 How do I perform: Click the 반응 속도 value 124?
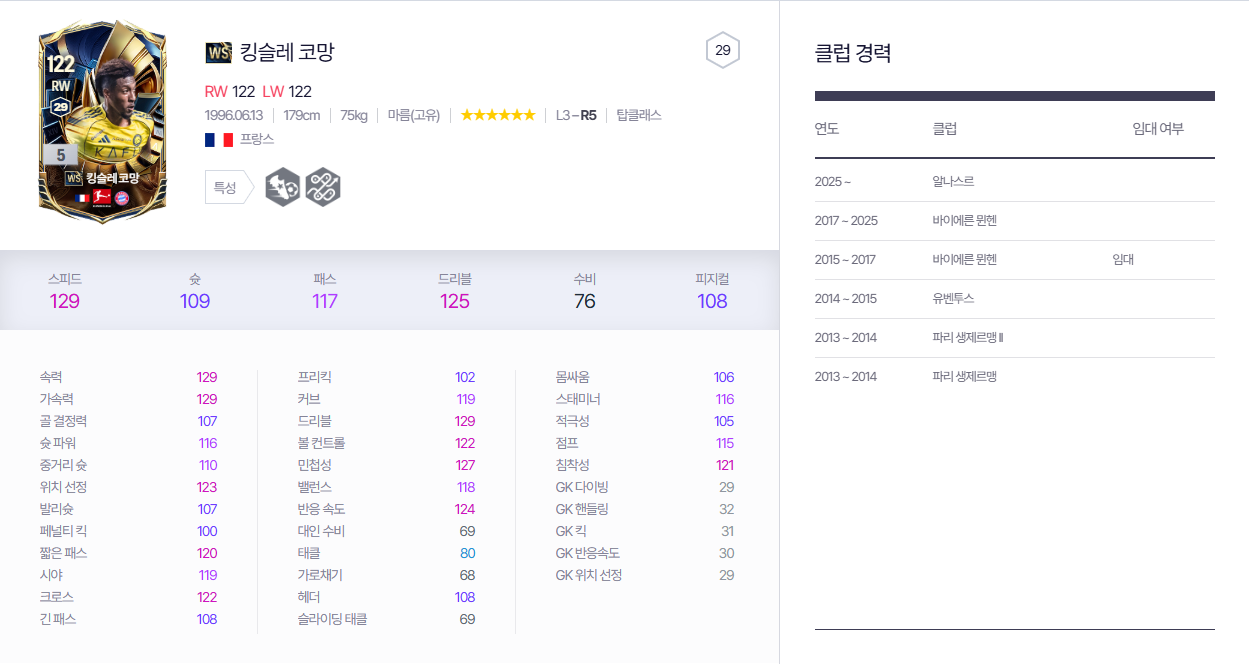coord(465,509)
